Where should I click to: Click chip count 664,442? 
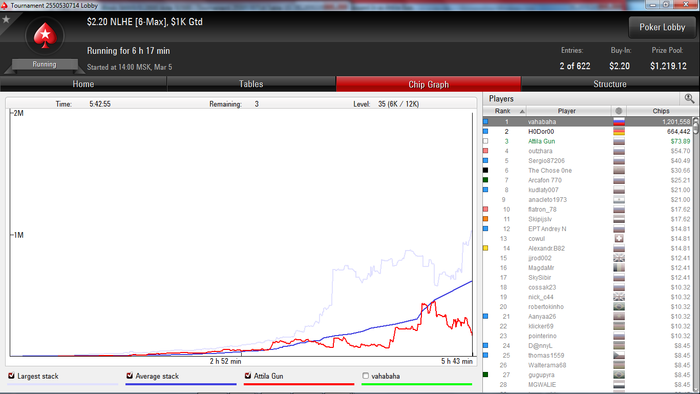coord(679,131)
